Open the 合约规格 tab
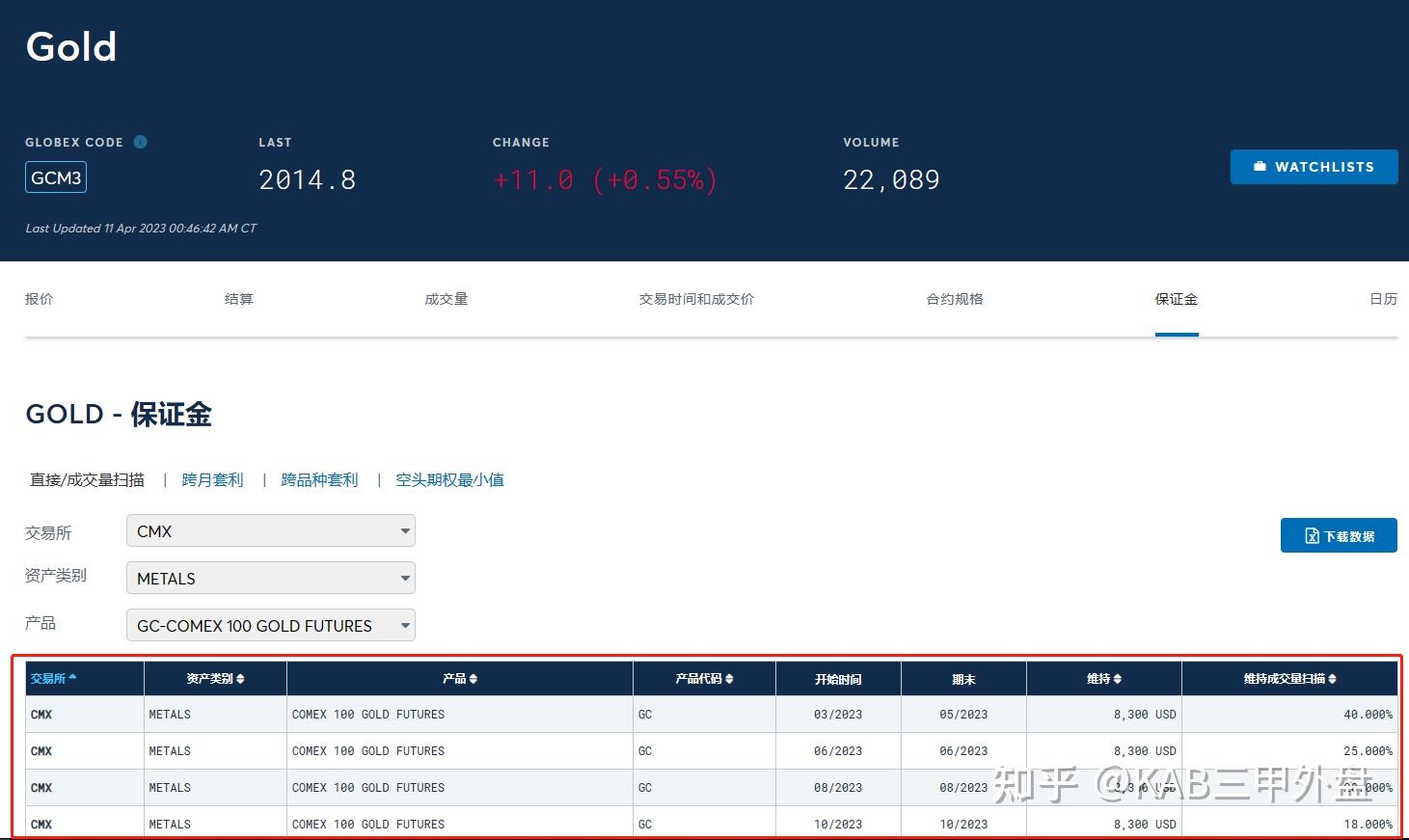The width and height of the screenshot is (1409, 840). (955, 299)
